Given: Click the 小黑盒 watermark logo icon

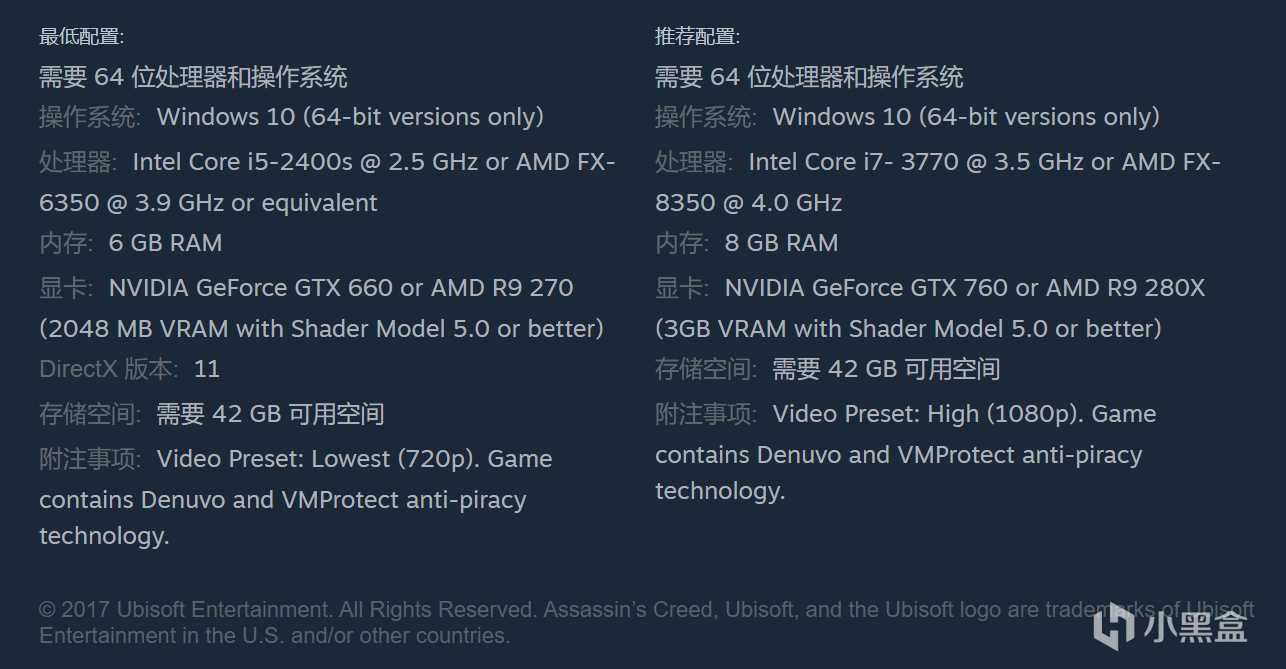Looking at the screenshot, I should click(x=1113, y=625).
